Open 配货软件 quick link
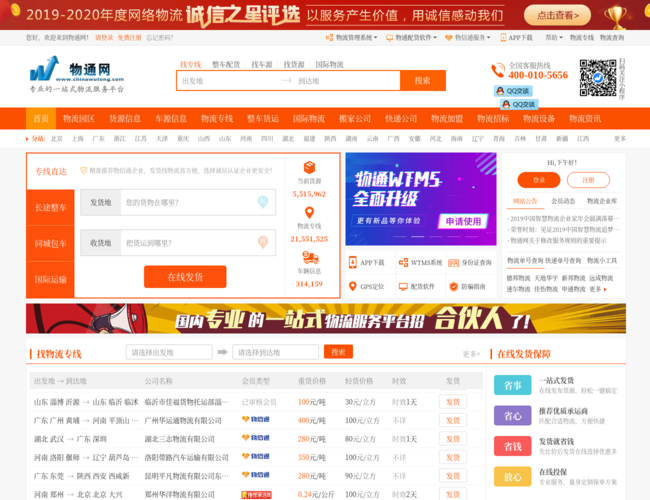650x500 pixels. (417, 286)
